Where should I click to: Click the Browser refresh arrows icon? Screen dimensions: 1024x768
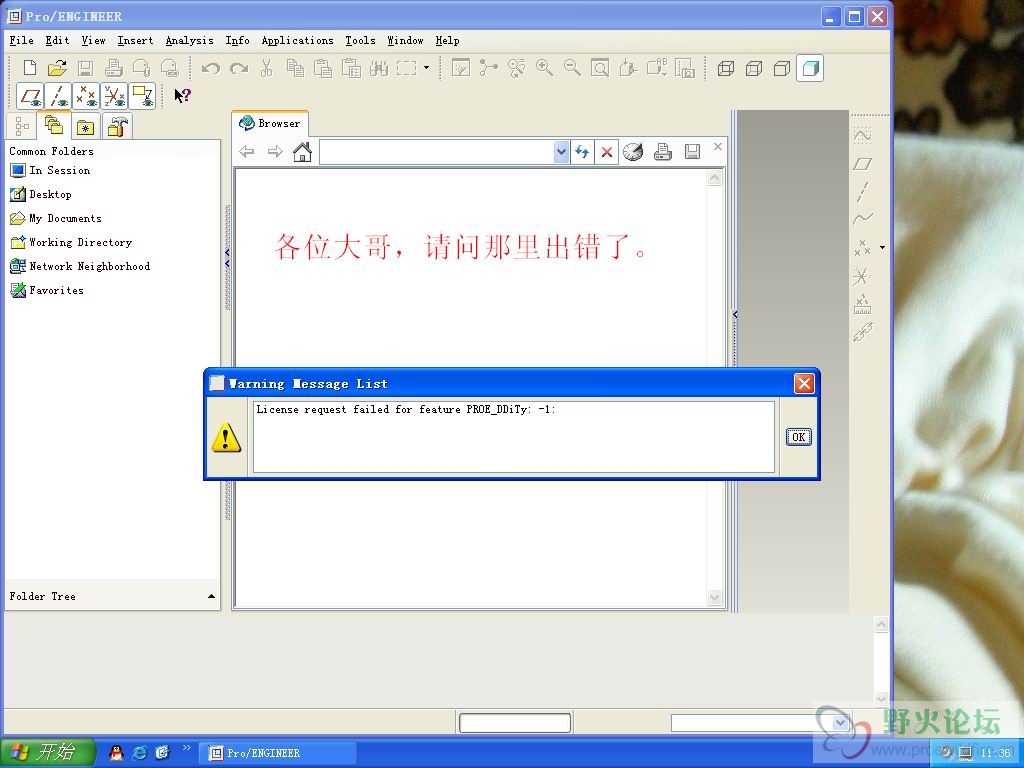[x=582, y=152]
